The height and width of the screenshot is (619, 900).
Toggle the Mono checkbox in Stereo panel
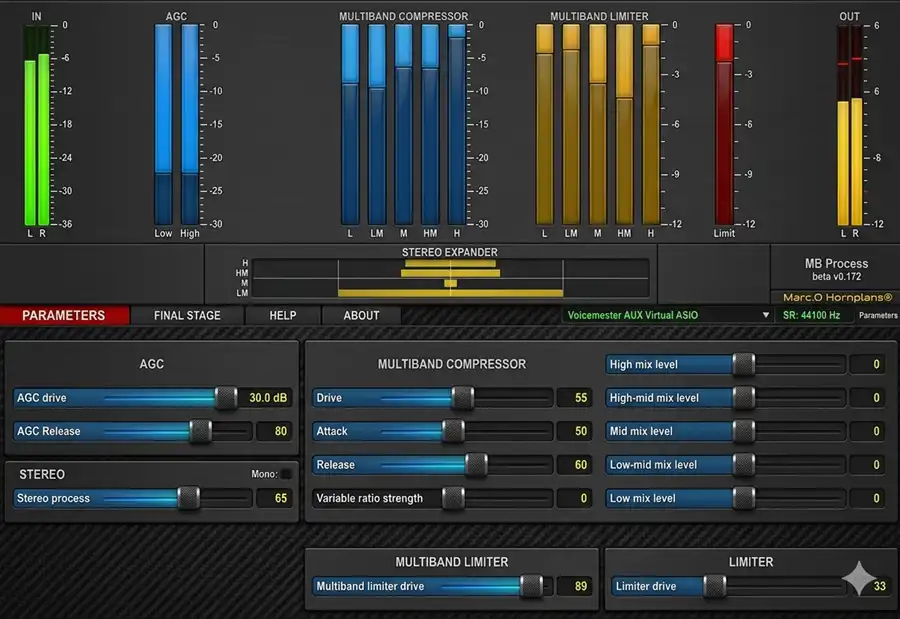point(285,474)
